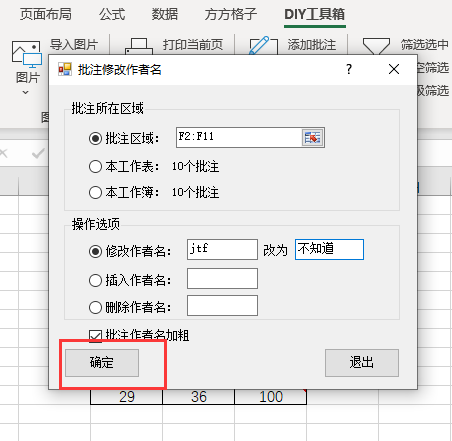Image resolution: width=452 pixels, height=441 pixels.
Task: Open the 方方格子 ribbon tab
Action: tap(231, 14)
